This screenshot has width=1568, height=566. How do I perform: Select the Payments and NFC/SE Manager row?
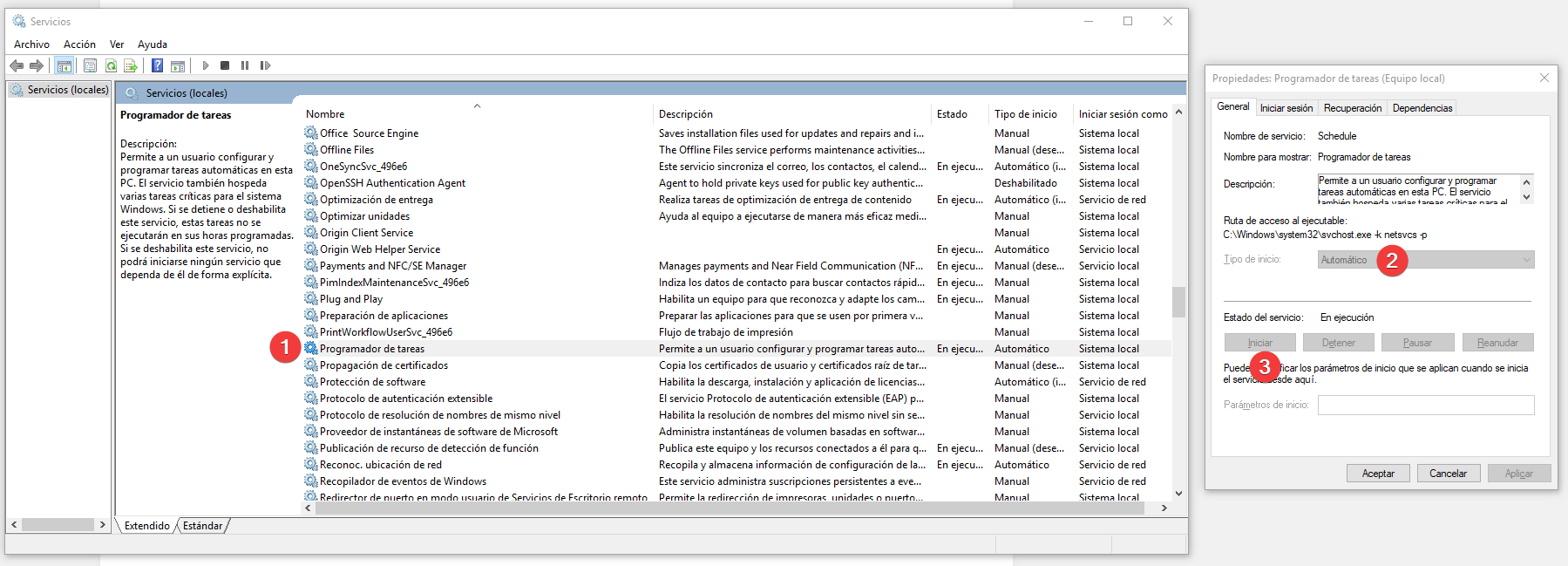[x=736, y=265]
